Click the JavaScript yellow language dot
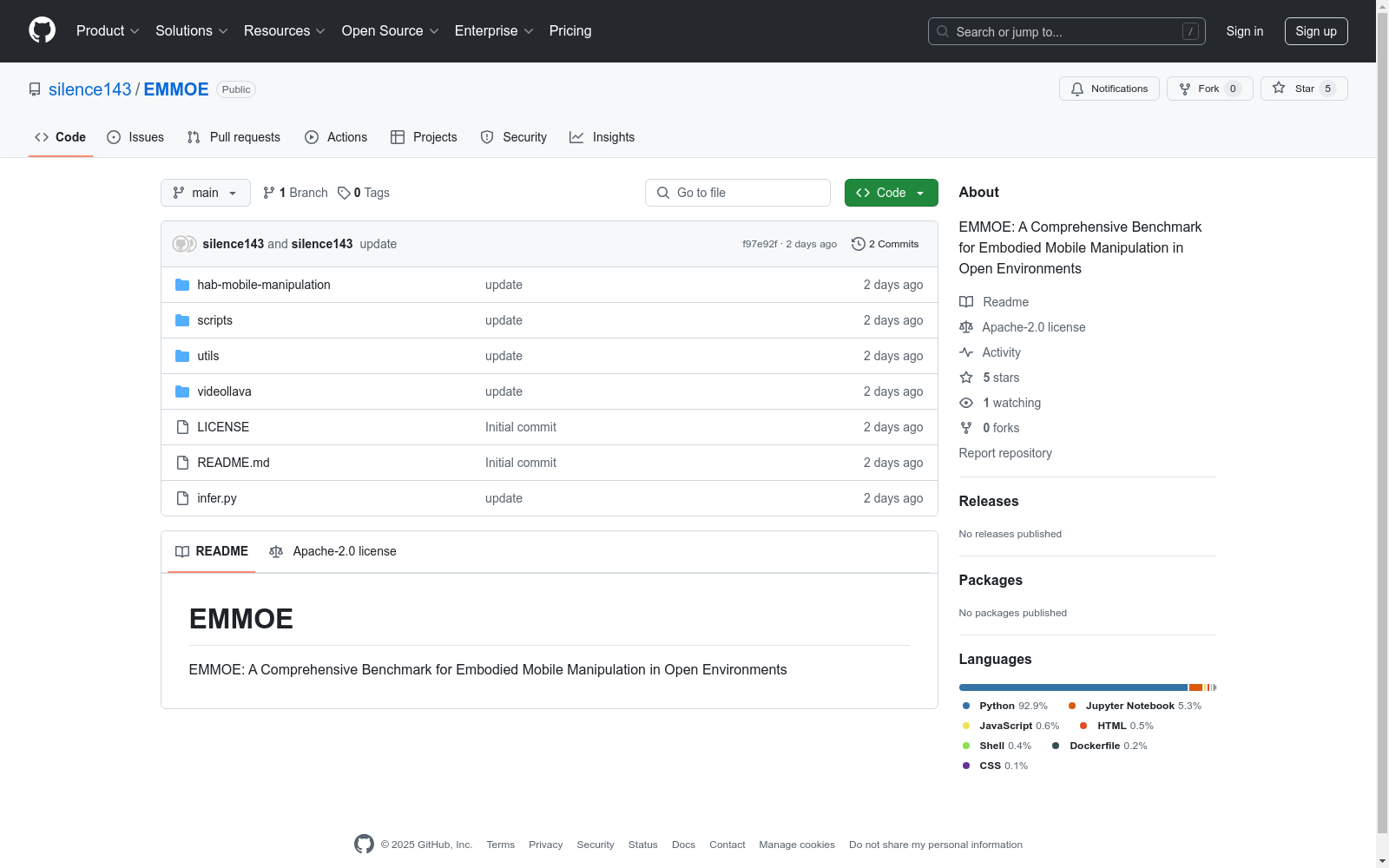The height and width of the screenshot is (868, 1389). (x=966, y=726)
